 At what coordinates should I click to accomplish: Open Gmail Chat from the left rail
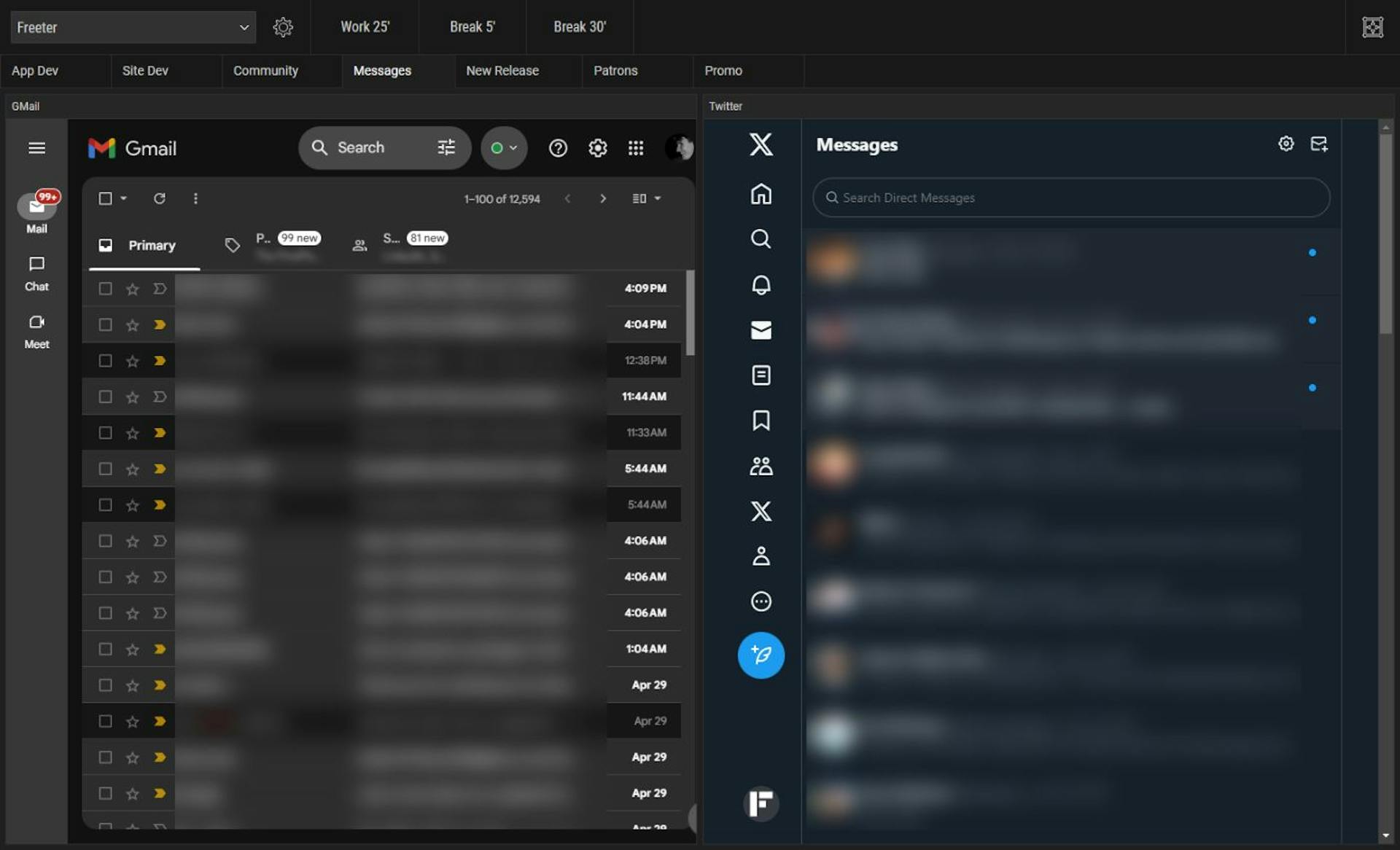click(36, 273)
